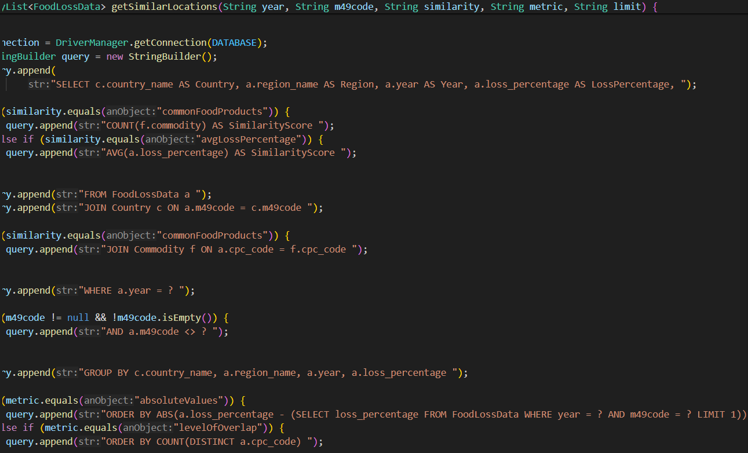Click the method name getSimilarLocations
The height and width of the screenshot is (453, 748).
164,7
